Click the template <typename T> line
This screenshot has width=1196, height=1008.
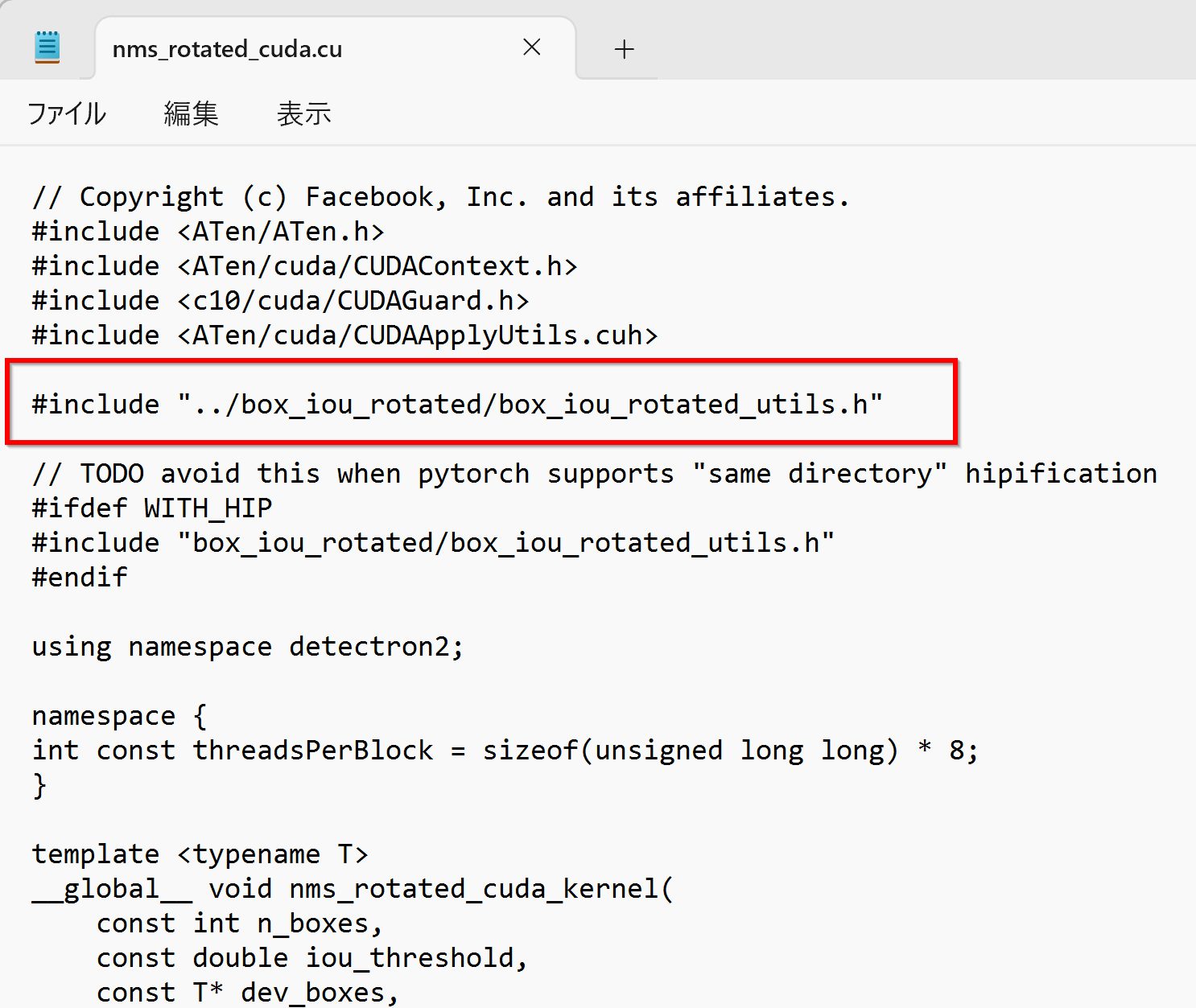200,854
